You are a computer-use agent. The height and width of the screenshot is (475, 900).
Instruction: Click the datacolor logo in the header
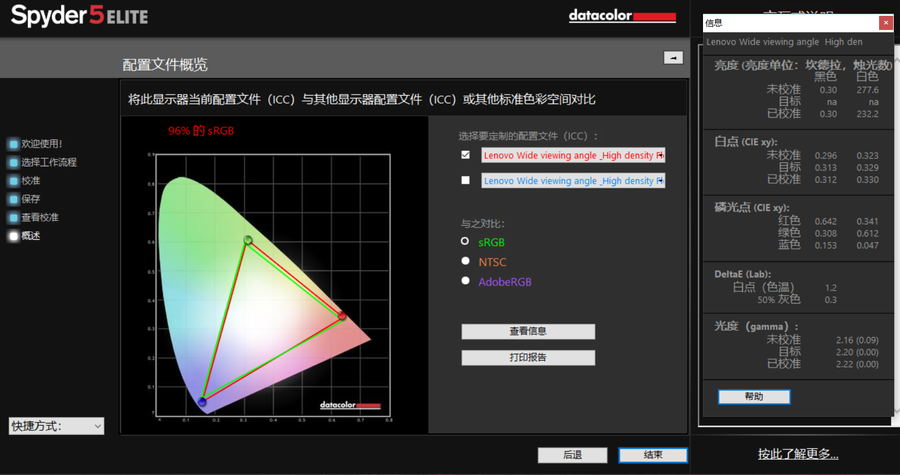(x=622, y=16)
